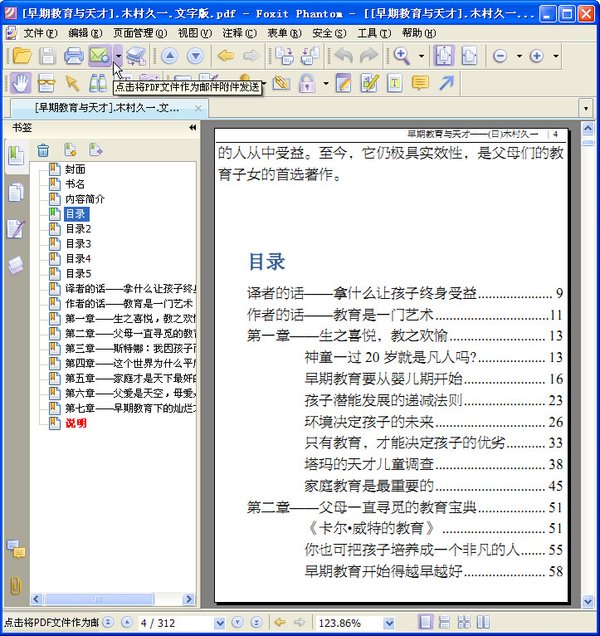Select the Hand tool
This screenshot has width=600, height=636.
(x=21, y=83)
